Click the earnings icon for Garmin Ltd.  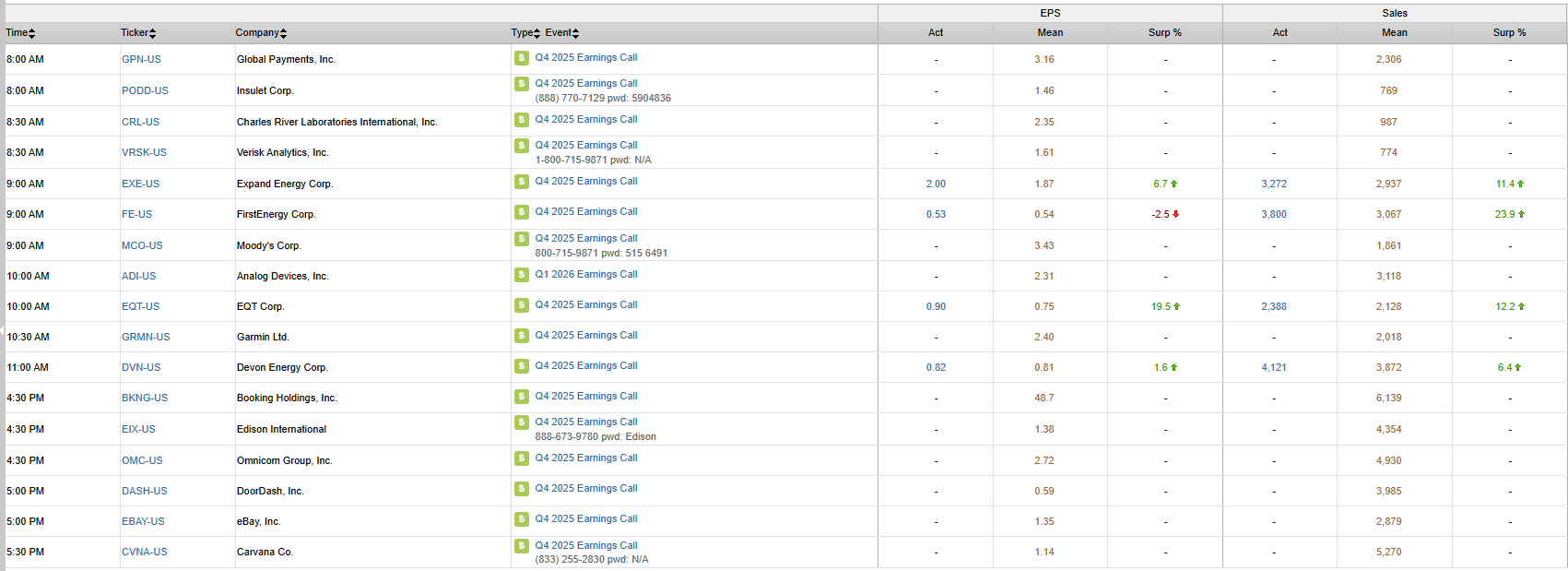pos(522,336)
